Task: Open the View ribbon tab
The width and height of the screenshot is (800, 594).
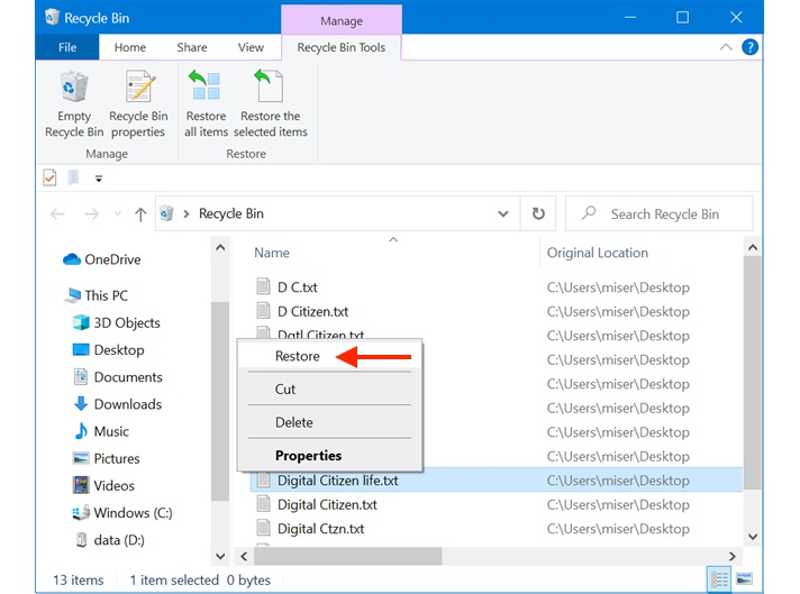Action: pos(250,47)
